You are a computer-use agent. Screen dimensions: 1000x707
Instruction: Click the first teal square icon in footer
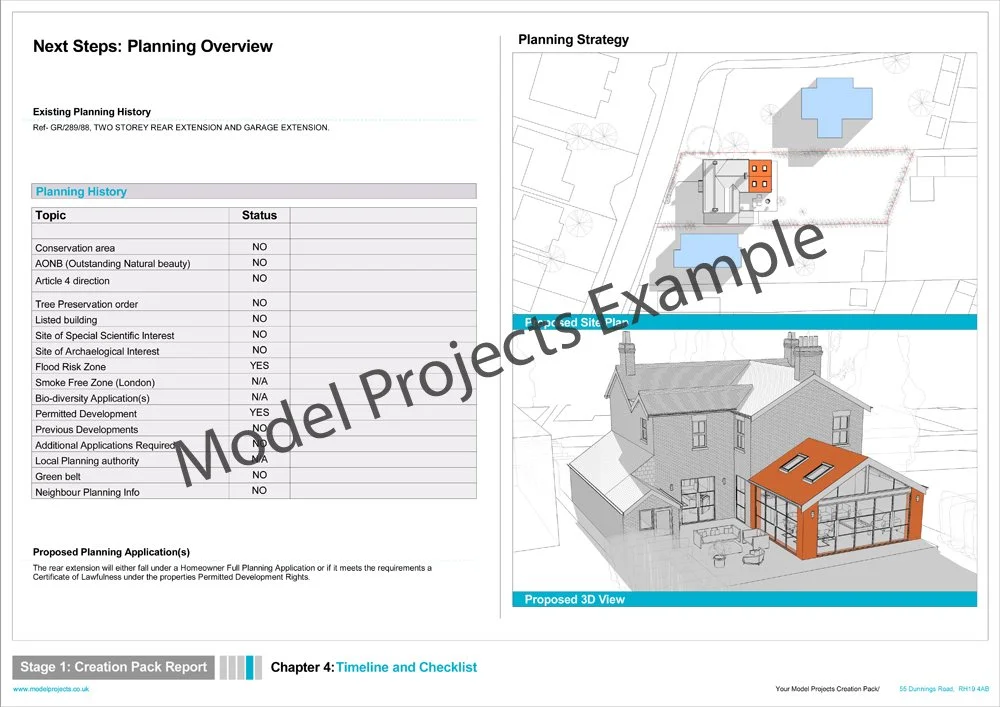(x=249, y=667)
